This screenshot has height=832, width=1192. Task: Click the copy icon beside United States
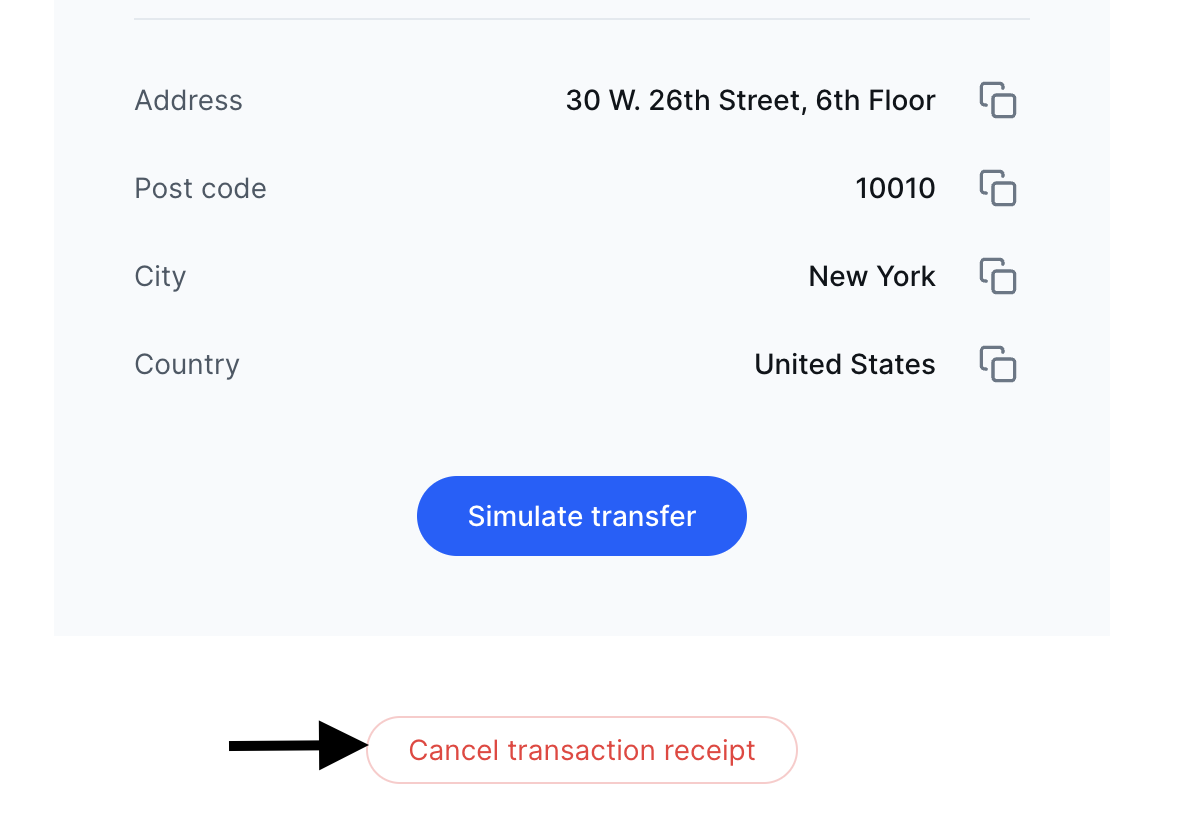[x=997, y=364]
